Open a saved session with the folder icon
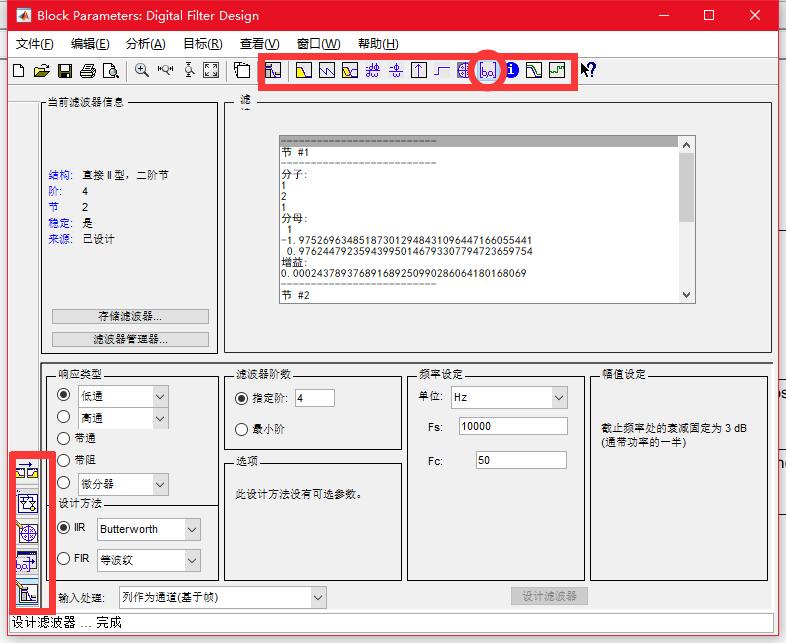The width and height of the screenshot is (786, 643). pos(42,71)
